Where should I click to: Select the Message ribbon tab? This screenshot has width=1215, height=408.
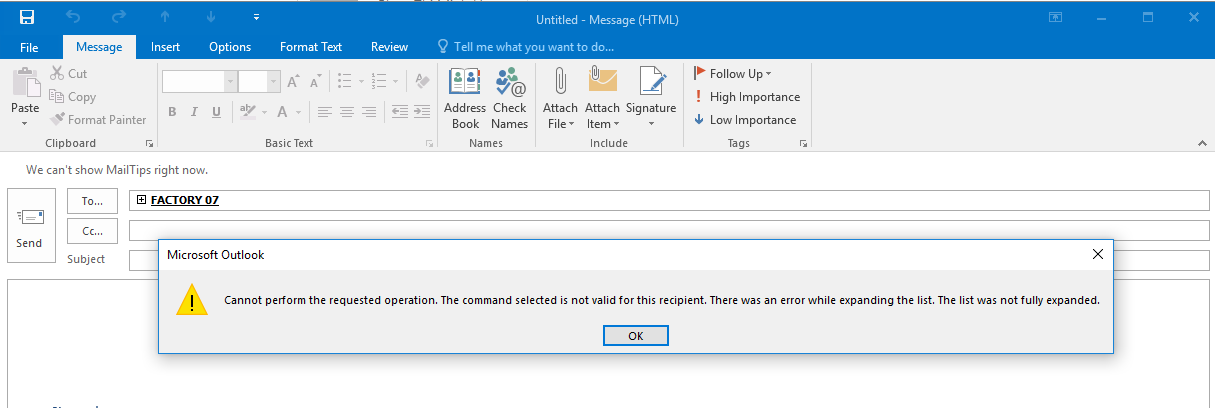point(99,47)
